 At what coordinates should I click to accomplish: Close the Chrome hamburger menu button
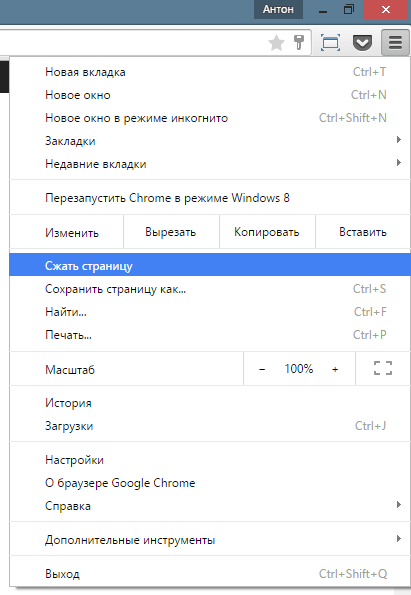(x=395, y=42)
